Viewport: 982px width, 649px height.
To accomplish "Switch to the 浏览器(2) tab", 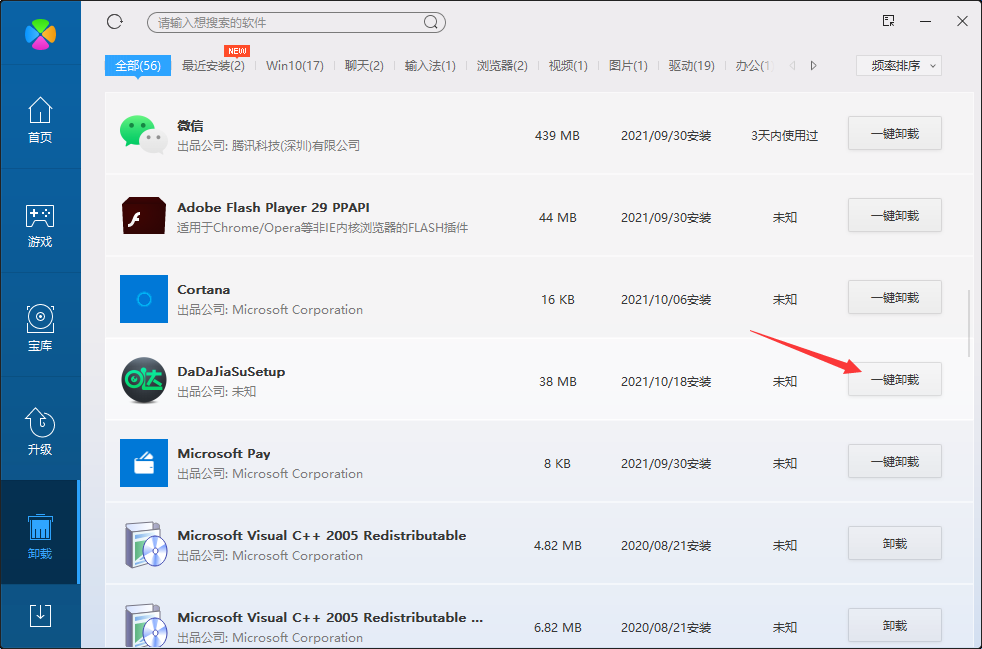I will (502, 65).
